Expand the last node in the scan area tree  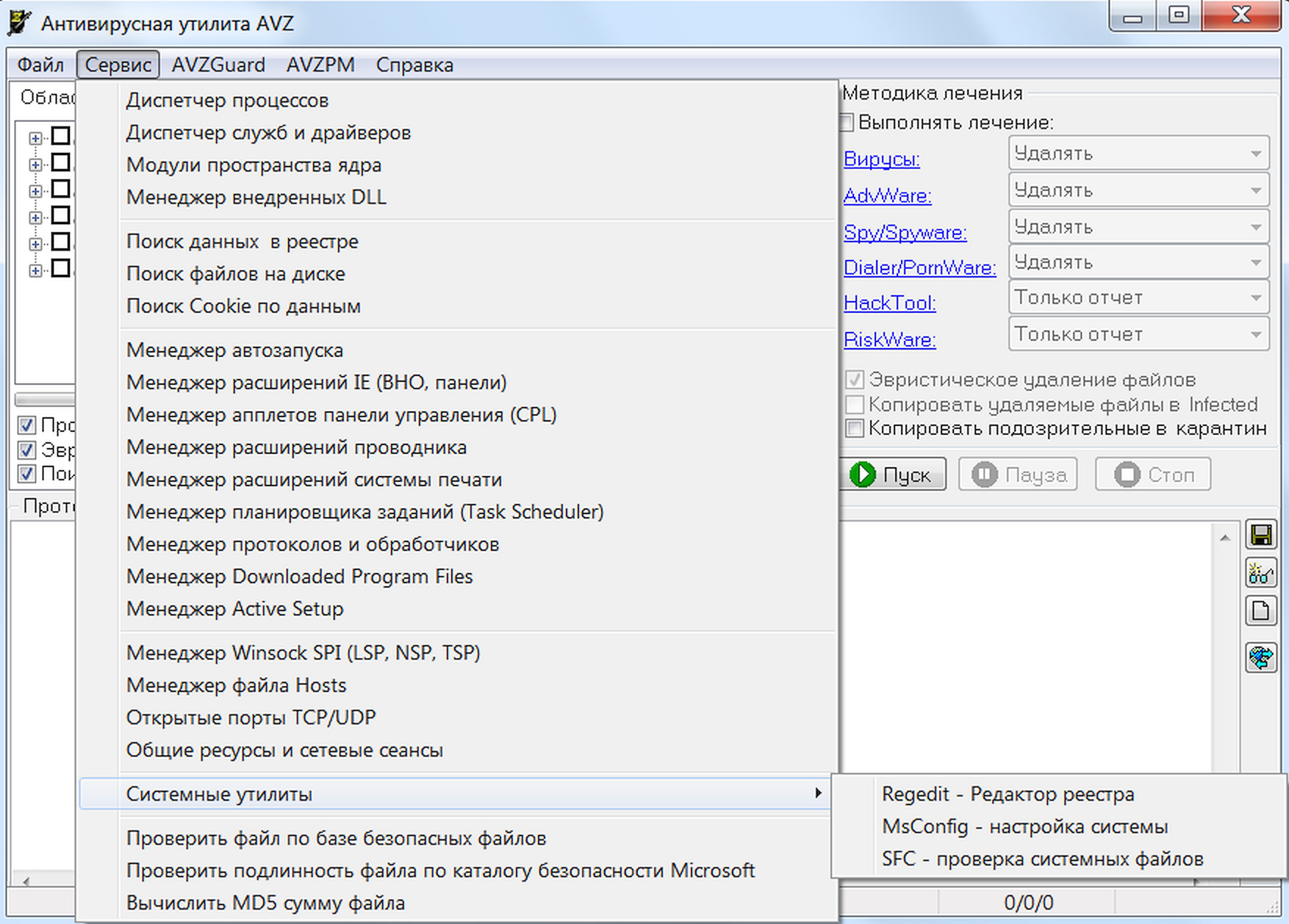[x=35, y=270]
